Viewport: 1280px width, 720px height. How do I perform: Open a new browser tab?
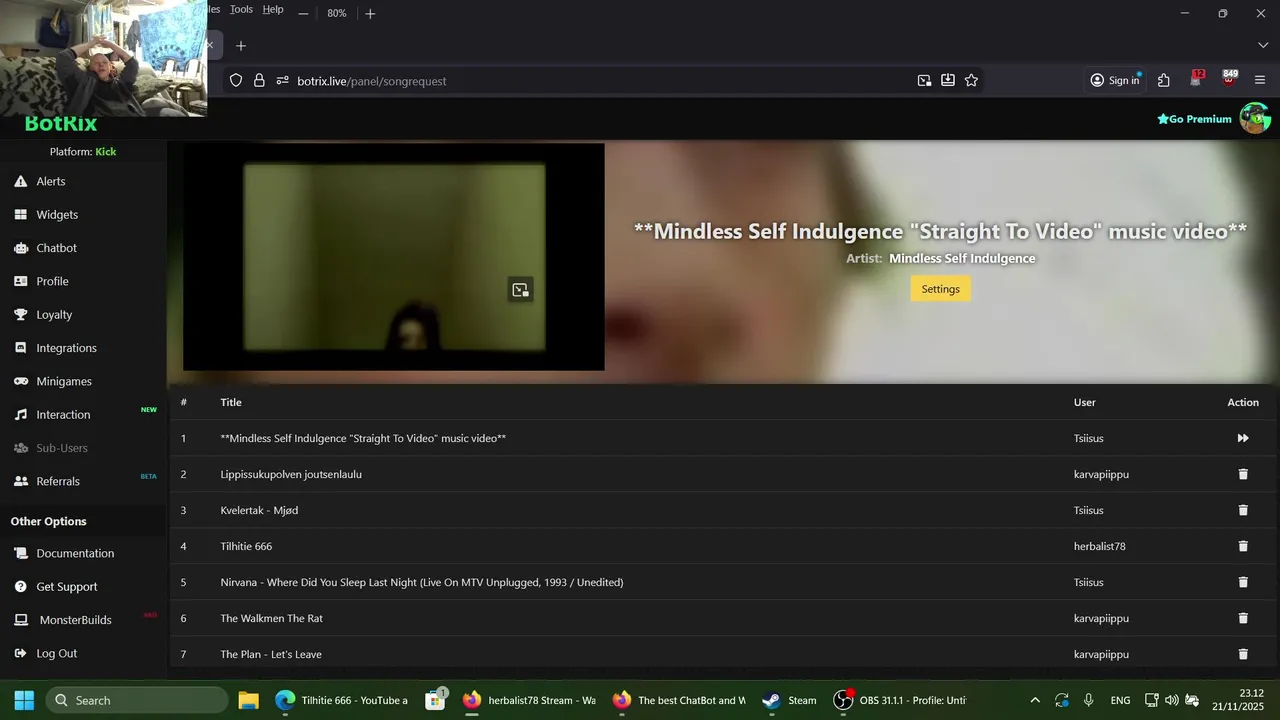[241, 46]
